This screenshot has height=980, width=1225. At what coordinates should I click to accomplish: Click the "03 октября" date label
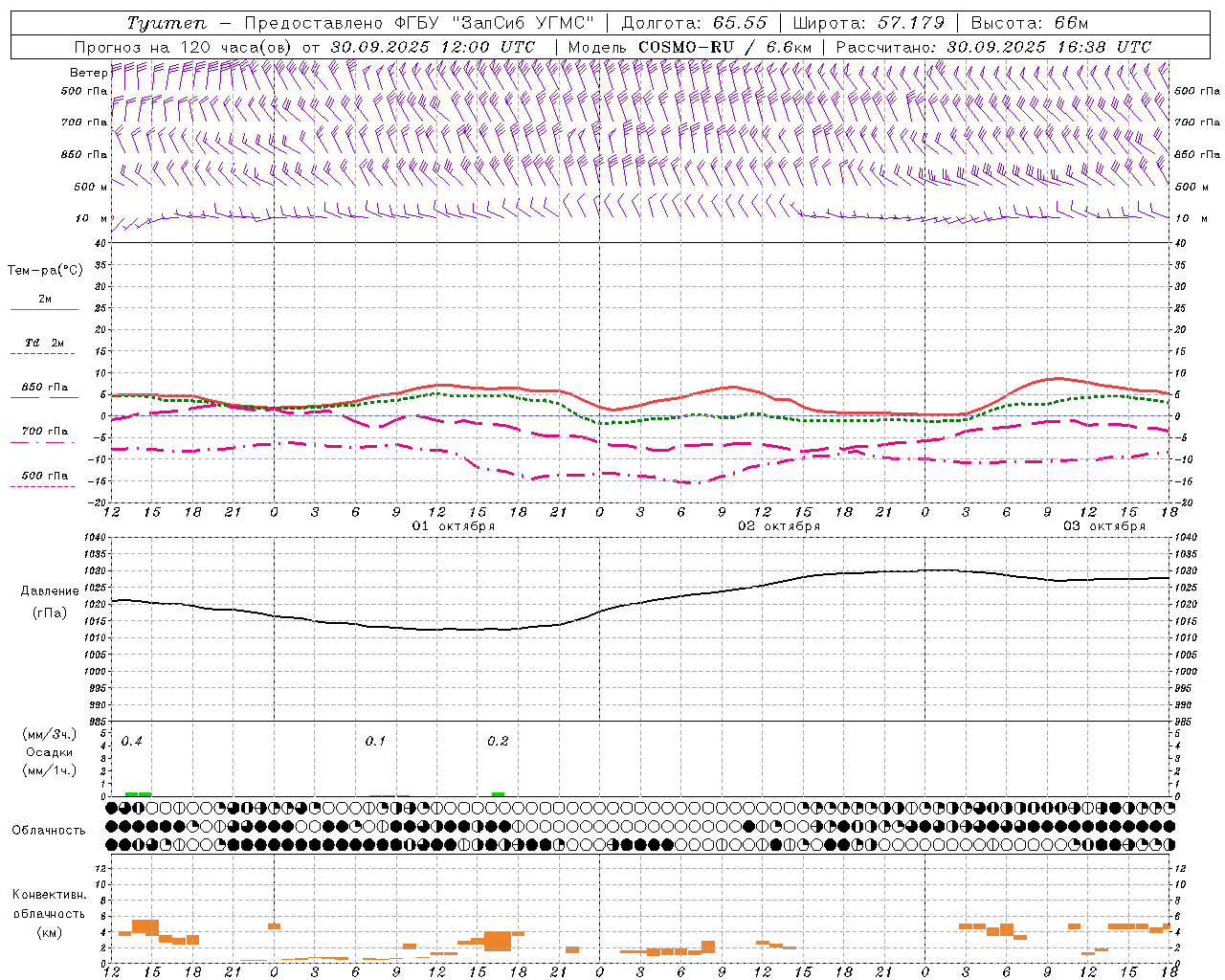point(1104,526)
